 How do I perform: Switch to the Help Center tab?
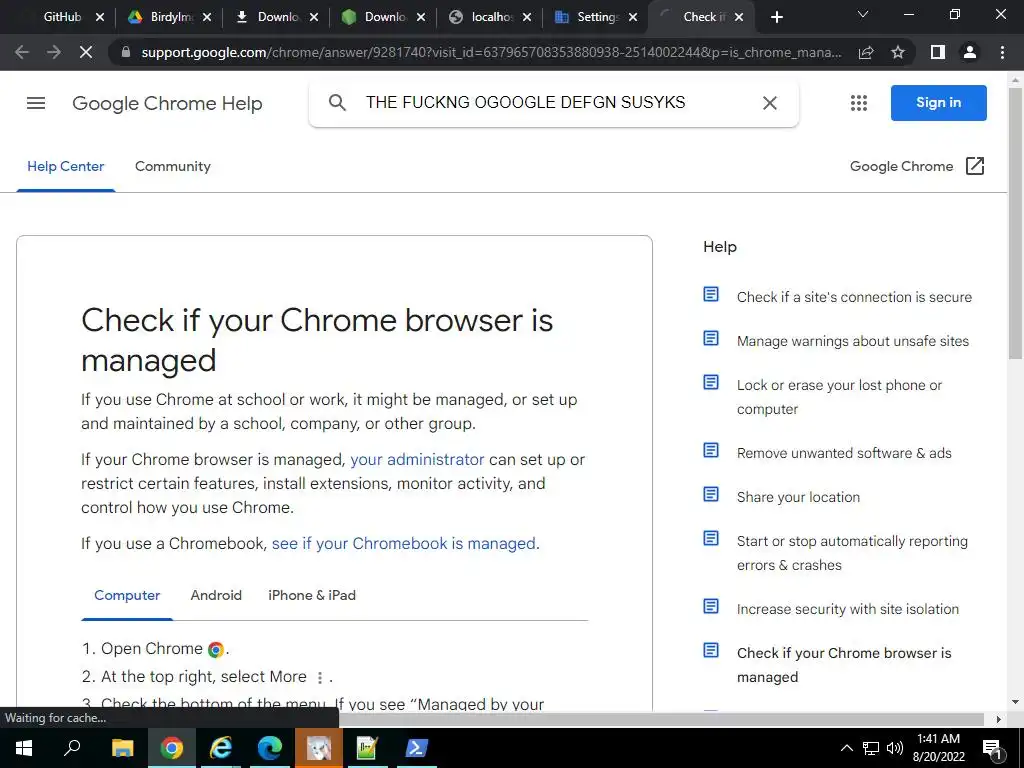pyautogui.click(x=65, y=167)
